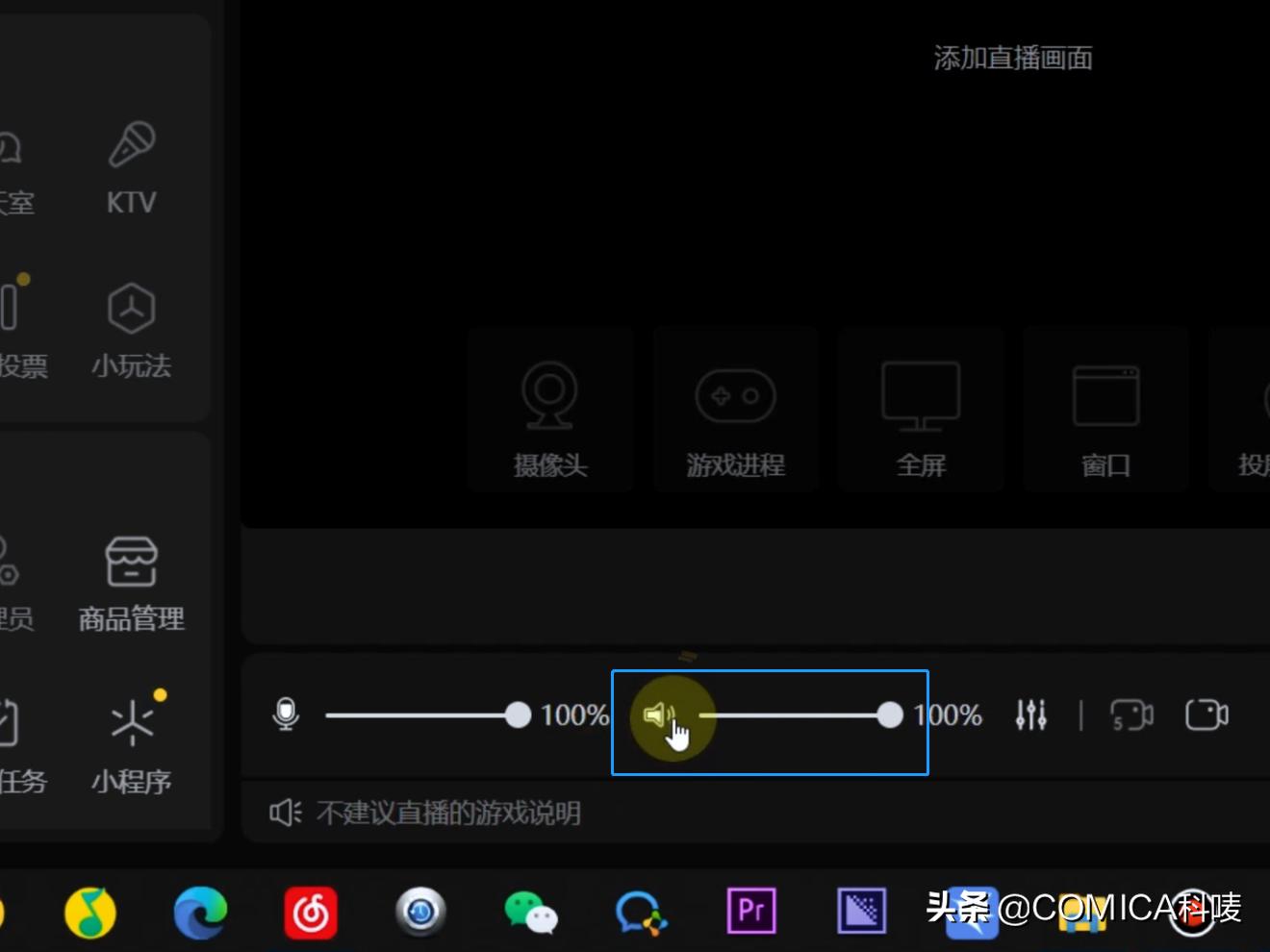Open the 小玩法 mini games panel
Viewport: 1270px width, 952px height.
[130, 332]
